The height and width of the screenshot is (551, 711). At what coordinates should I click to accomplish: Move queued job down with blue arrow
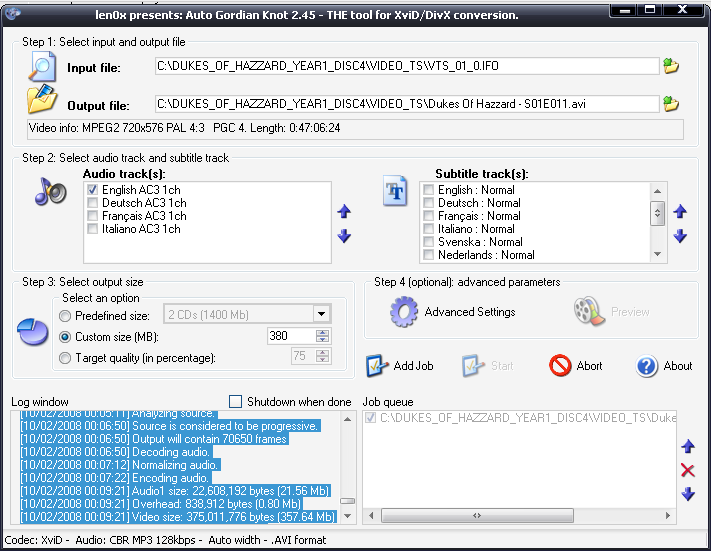tap(688, 494)
